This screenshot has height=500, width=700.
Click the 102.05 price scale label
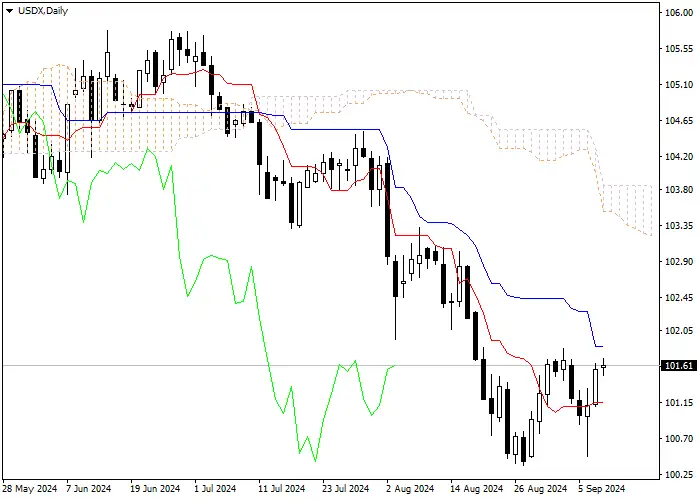[679, 331]
